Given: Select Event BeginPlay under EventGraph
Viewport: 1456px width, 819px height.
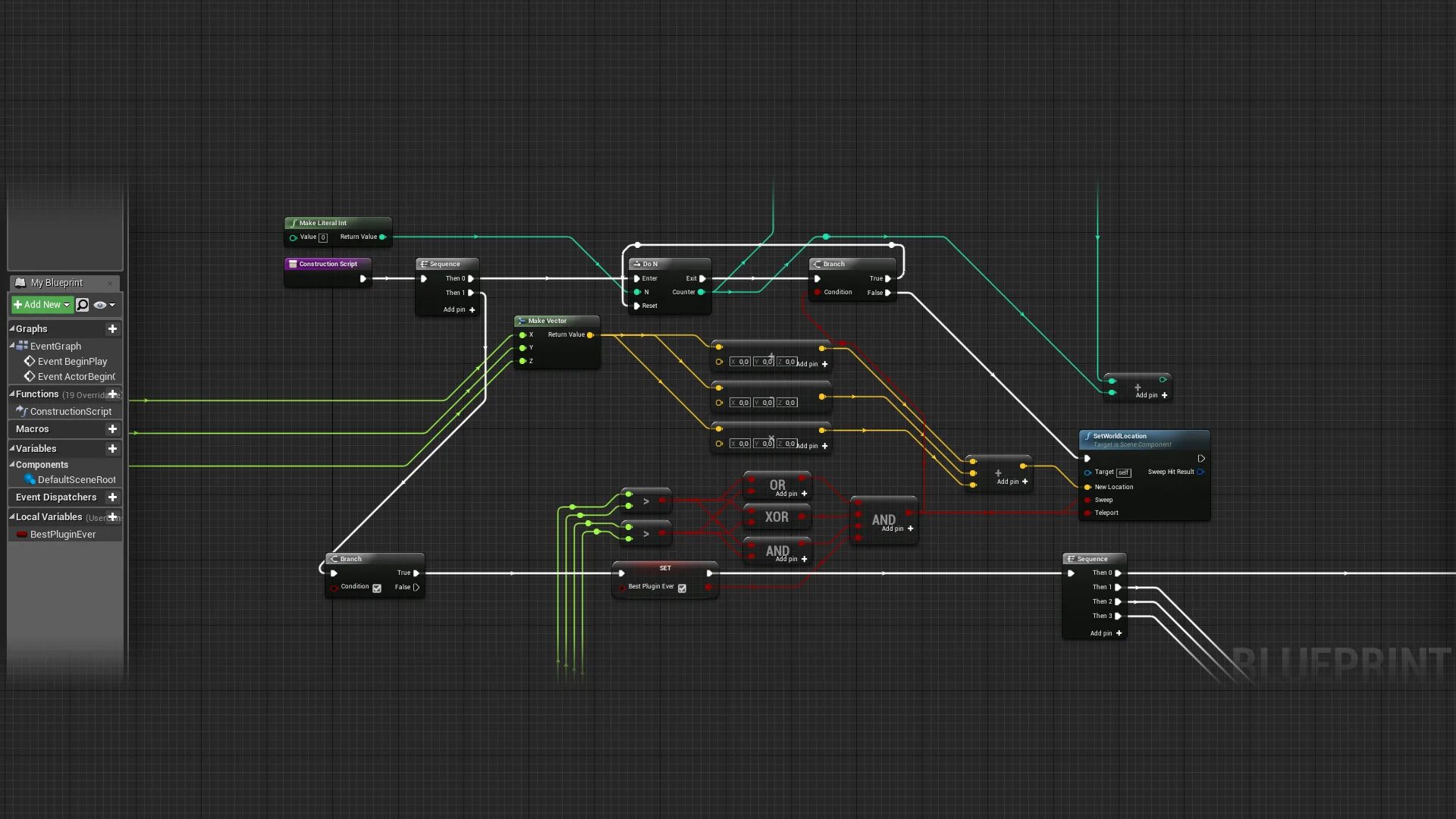Looking at the screenshot, I should (x=72, y=361).
